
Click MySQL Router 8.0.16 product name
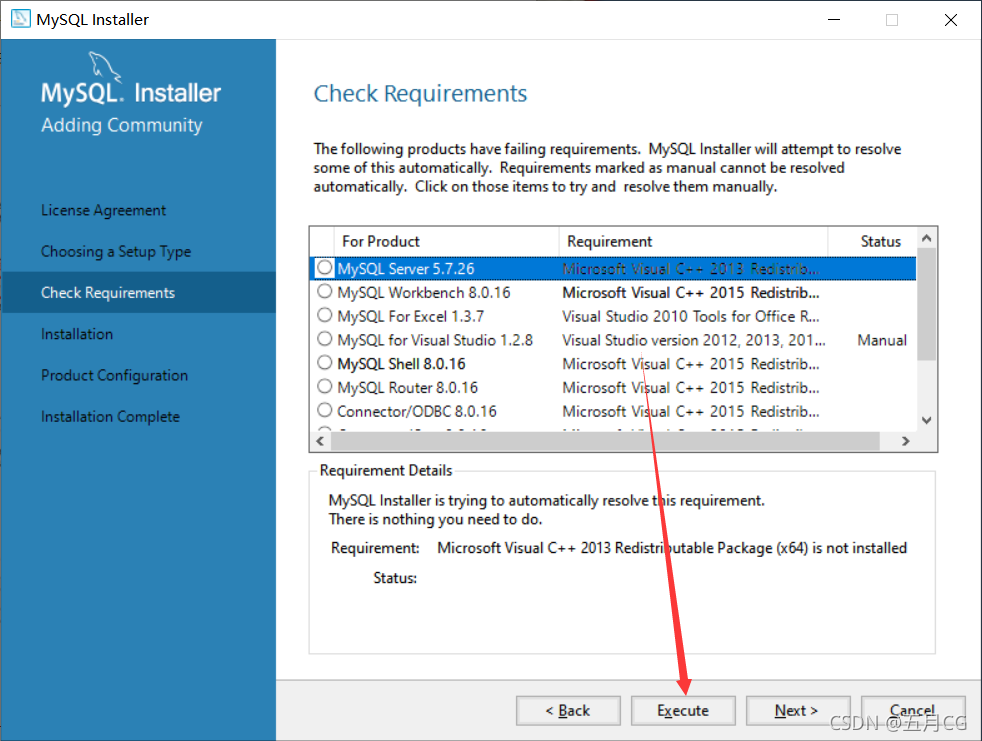(408, 388)
